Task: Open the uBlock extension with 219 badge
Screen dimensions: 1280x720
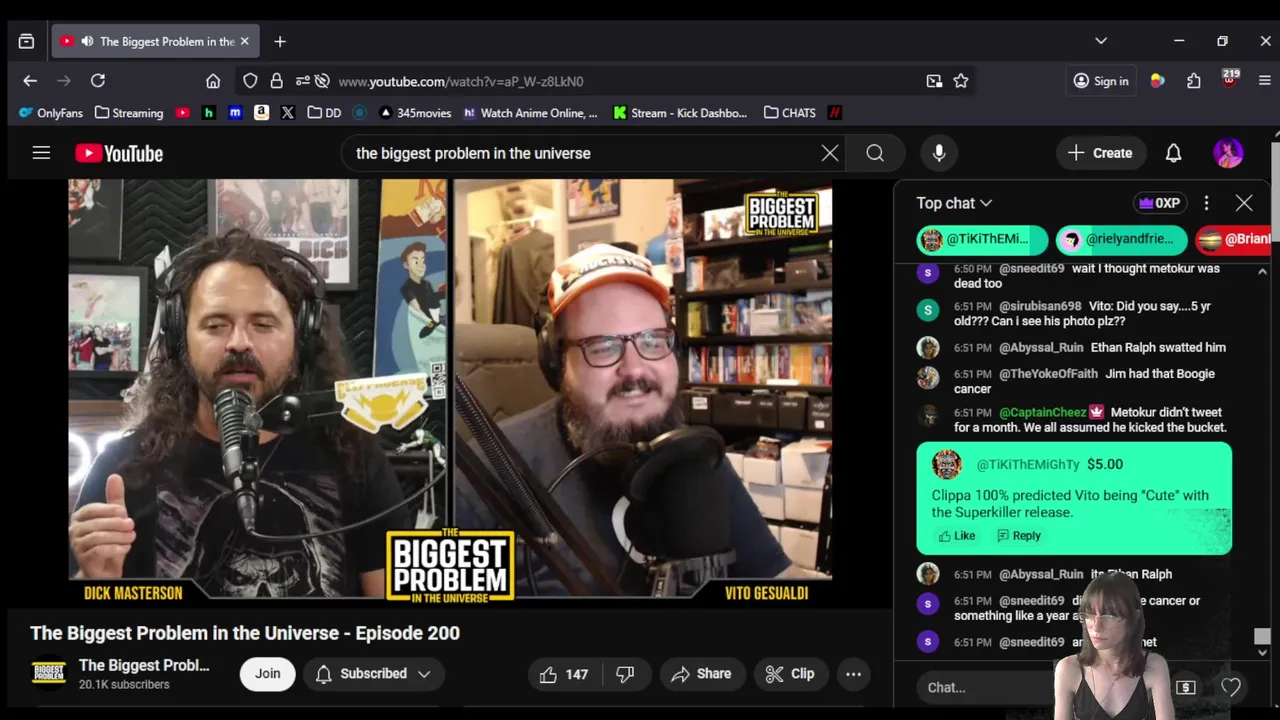Action: 1229,80
